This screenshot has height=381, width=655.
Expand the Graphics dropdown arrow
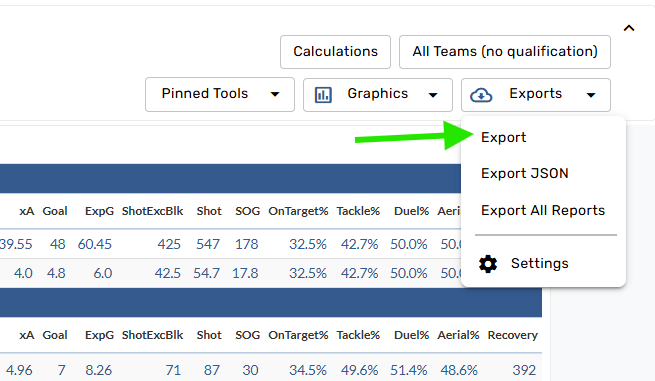433,95
